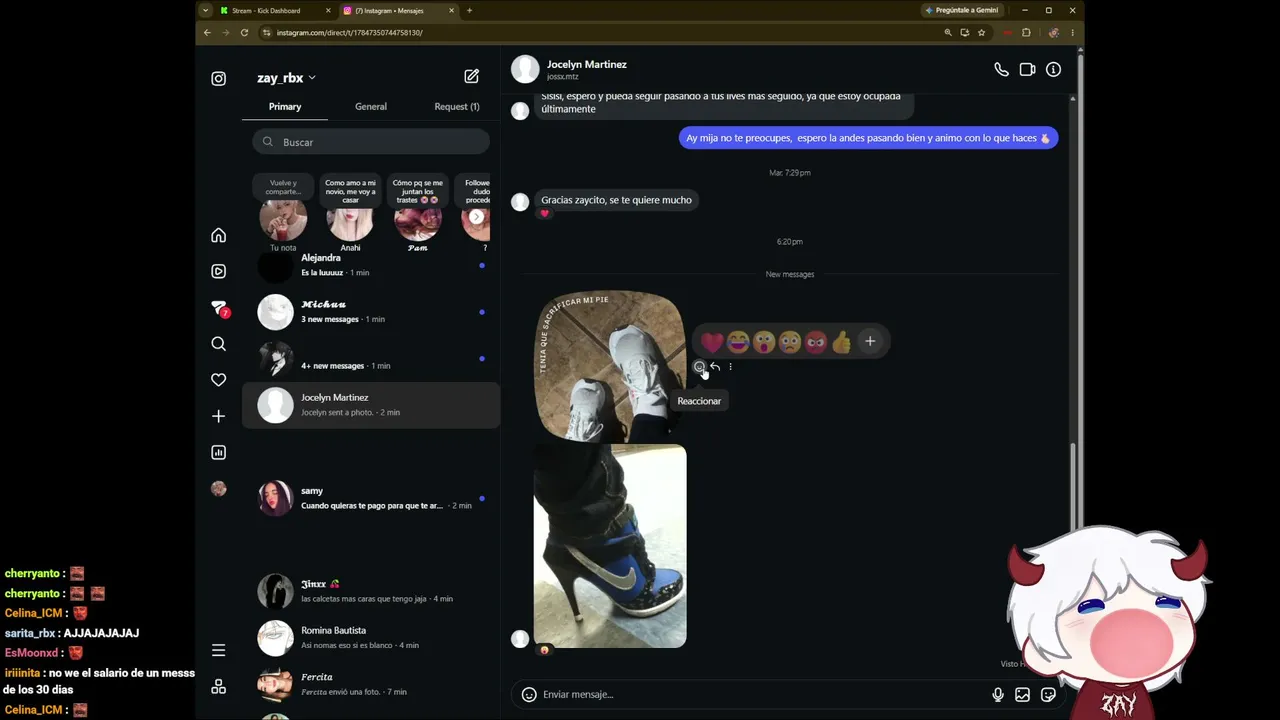Open the Chrome tab search dropdown
This screenshot has height=720, width=1280.
[x=205, y=10]
